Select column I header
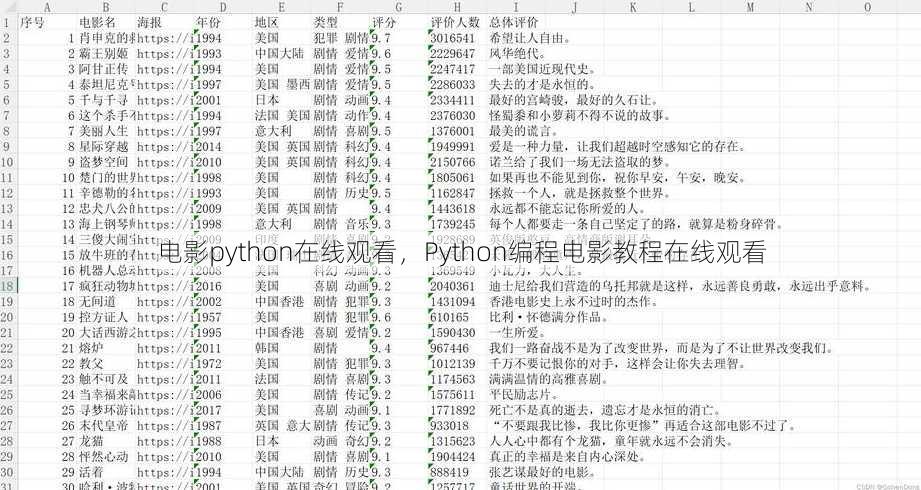The image size is (921, 490). pyautogui.click(x=516, y=8)
